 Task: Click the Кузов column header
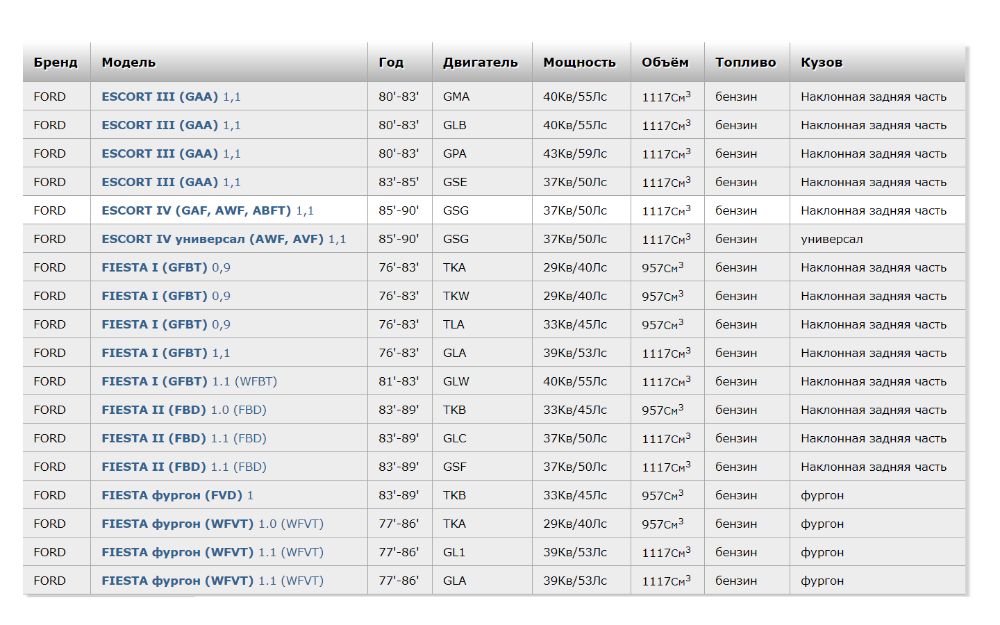(x=878, y=62)
